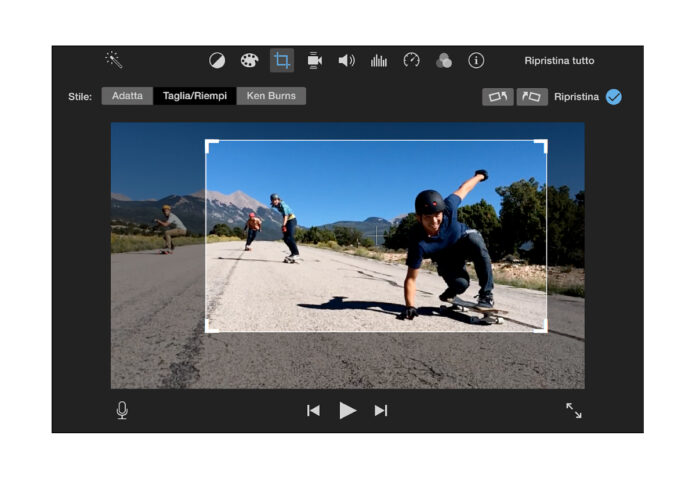Show the clip information panel
Image resolution: width=696 pixels, height=479 pixels.
click(x=476, y=60)
